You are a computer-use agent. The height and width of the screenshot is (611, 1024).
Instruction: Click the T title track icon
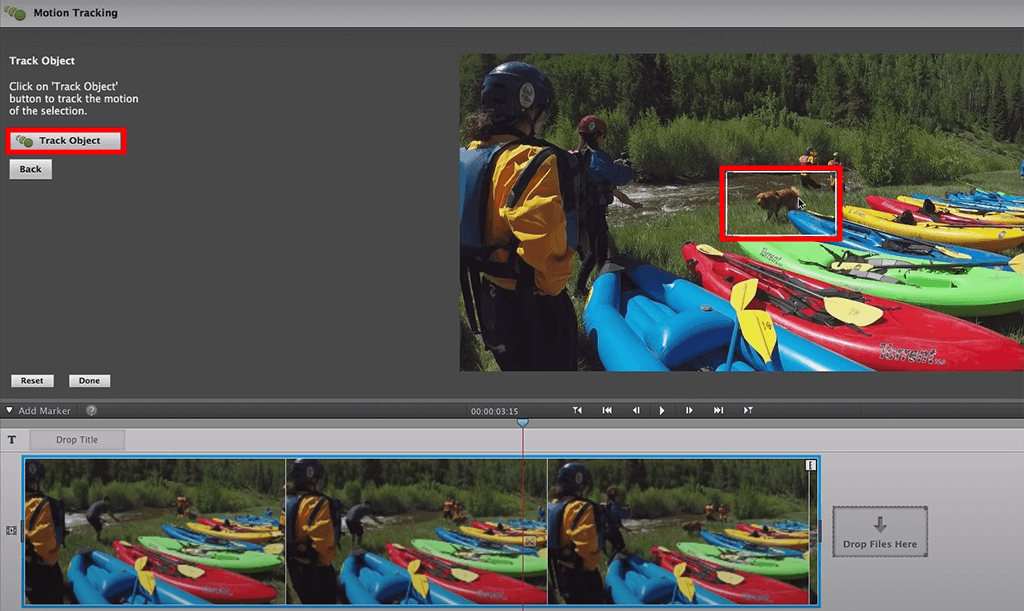pyautogui.click(x=12, y=440)
